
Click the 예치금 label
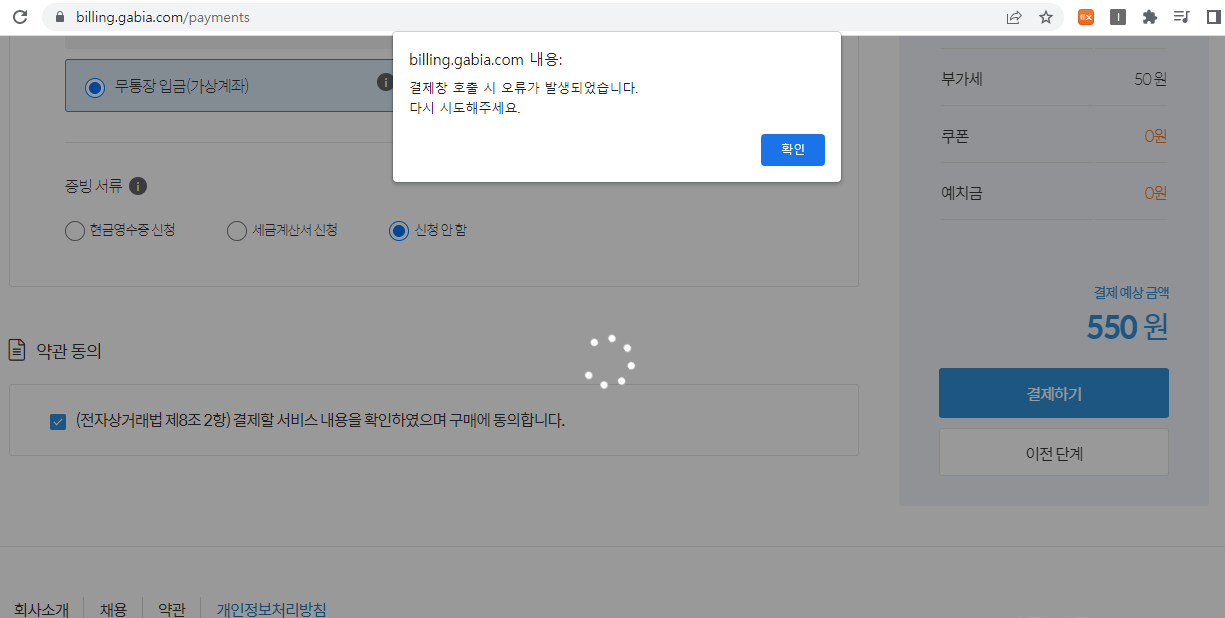[962, 193]
